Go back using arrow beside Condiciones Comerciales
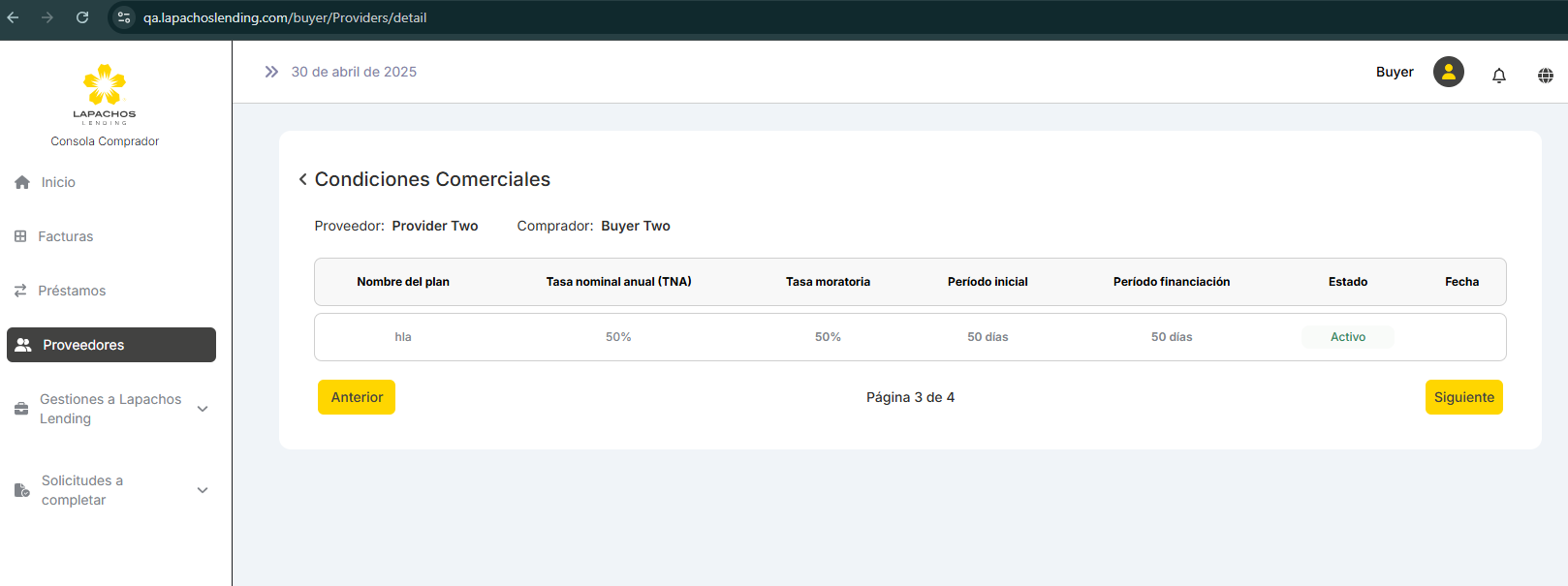Viewport: 1568px width, 586px height. pyautogui.click(x=303, y=179)
